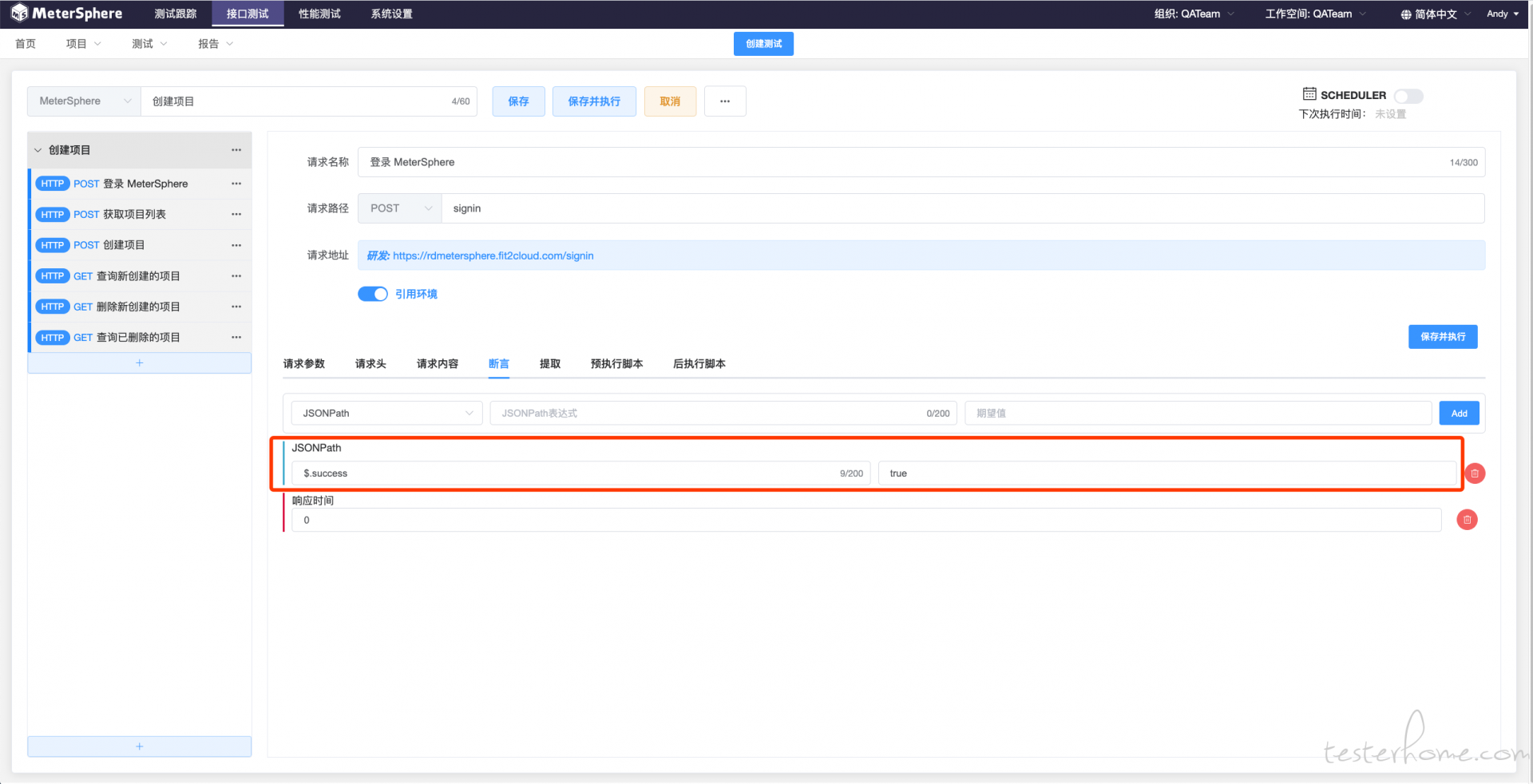
Task: Click the 请求名称 input field
Action: tap(921, 162)
